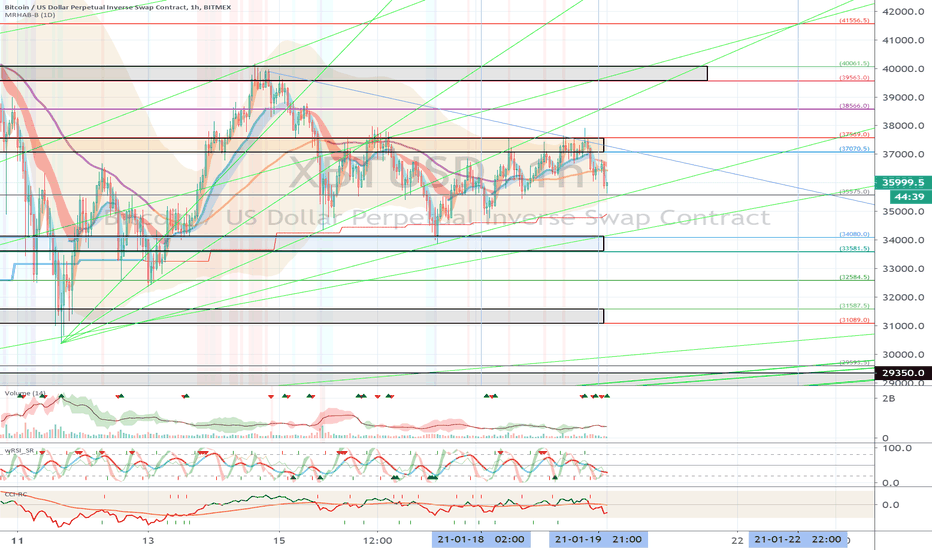Click the (40061.5) green level label
932x550 pixels.
point(854,63)
